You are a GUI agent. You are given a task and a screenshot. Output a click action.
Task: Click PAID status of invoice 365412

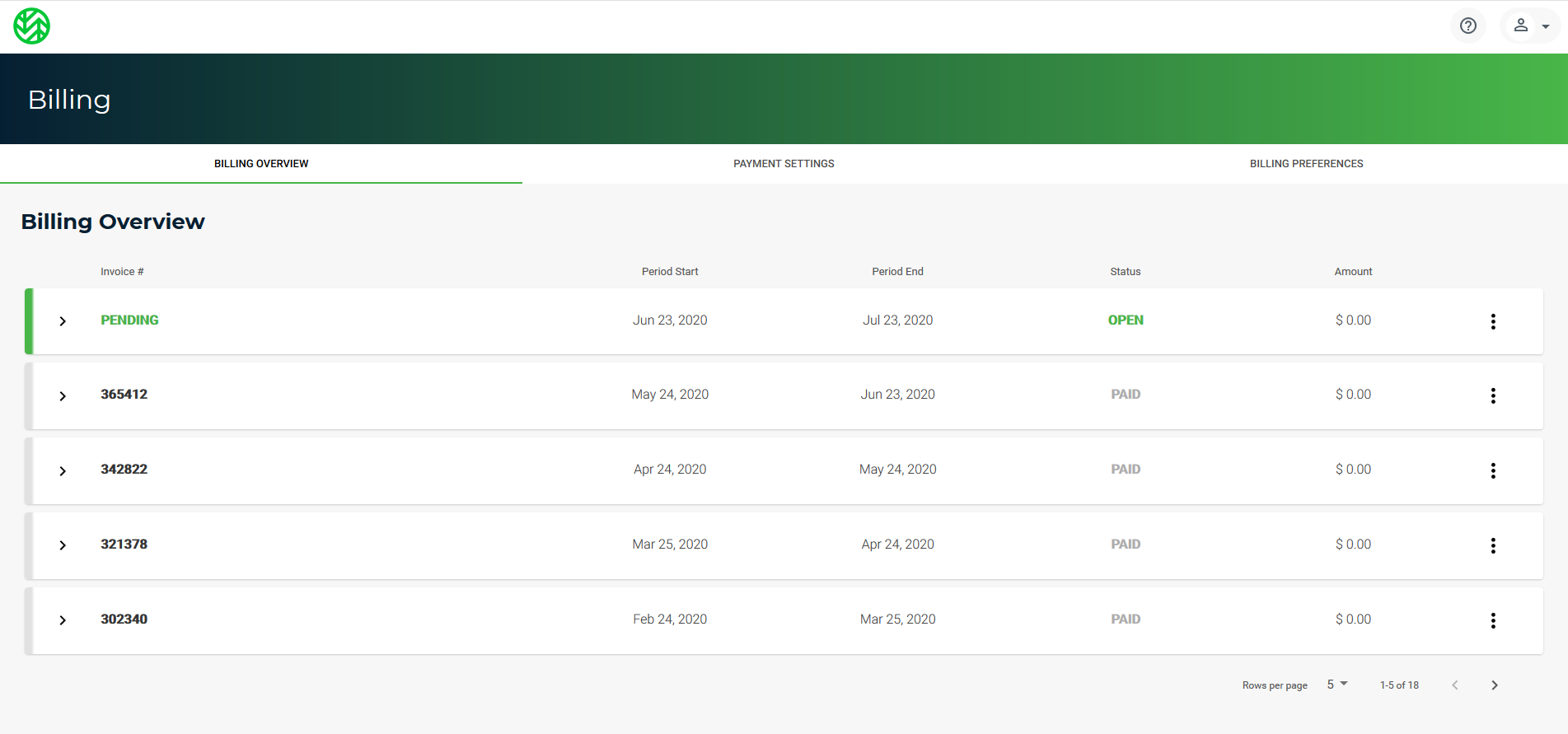[x=1126, y=395]
